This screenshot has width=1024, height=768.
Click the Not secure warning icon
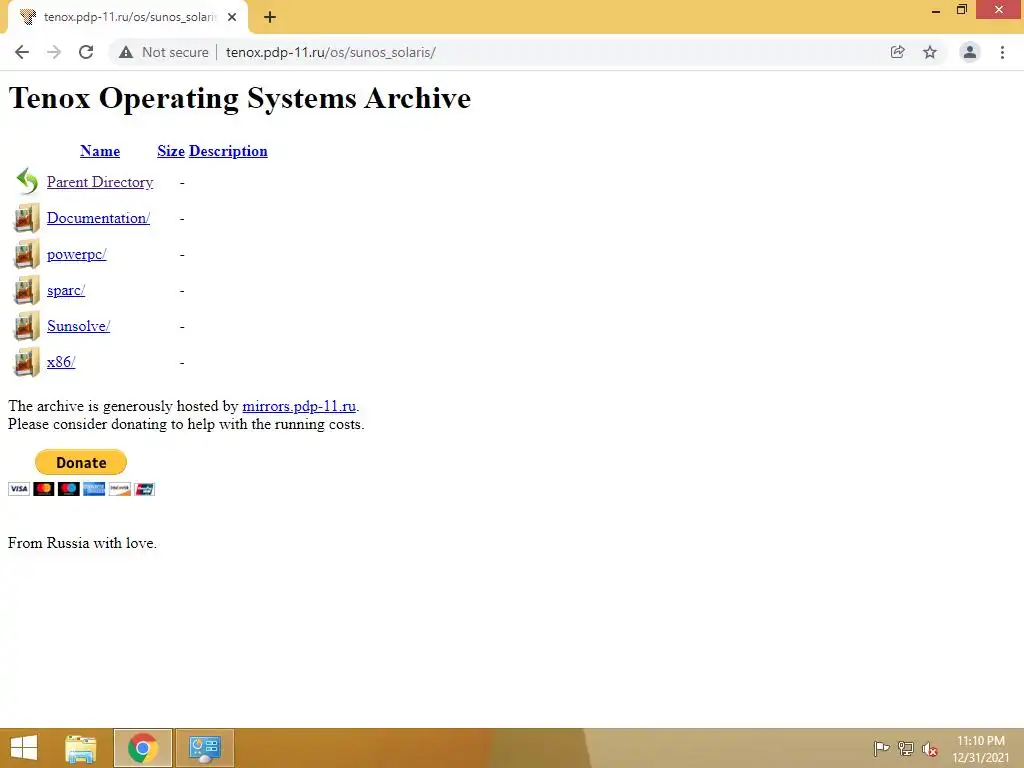pos(126,52)
